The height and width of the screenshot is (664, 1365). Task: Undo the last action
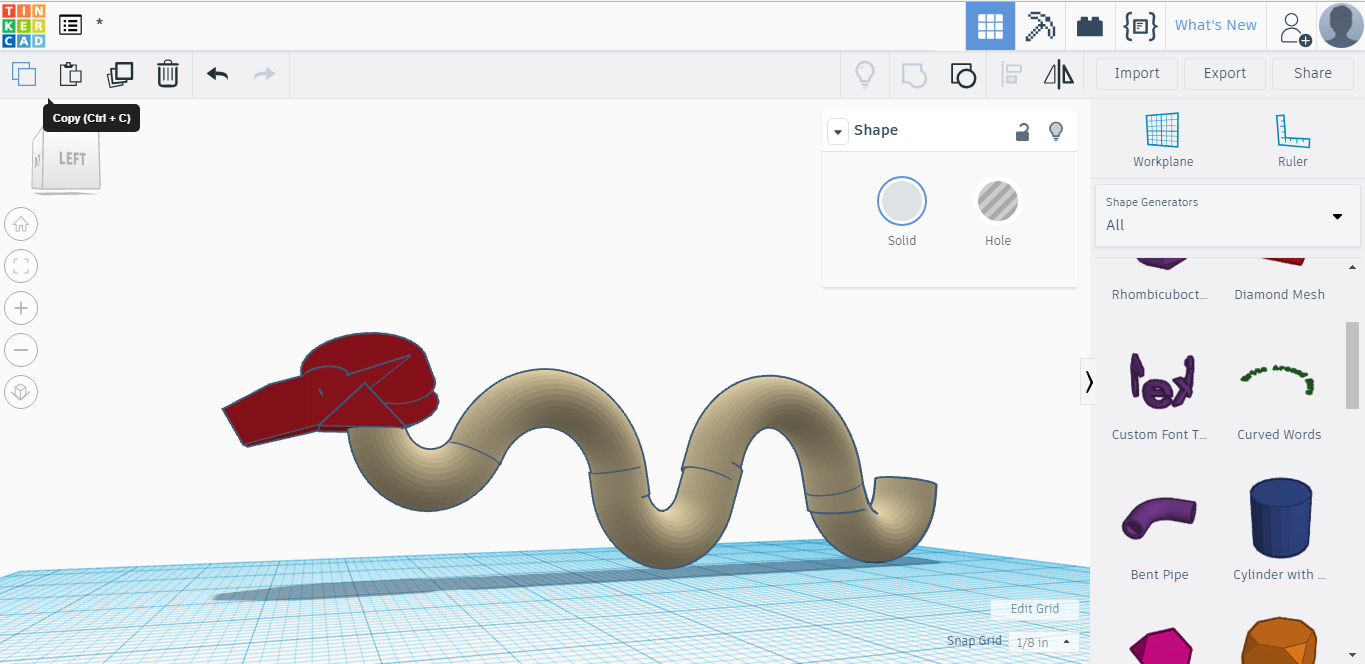tap(218, 74)
